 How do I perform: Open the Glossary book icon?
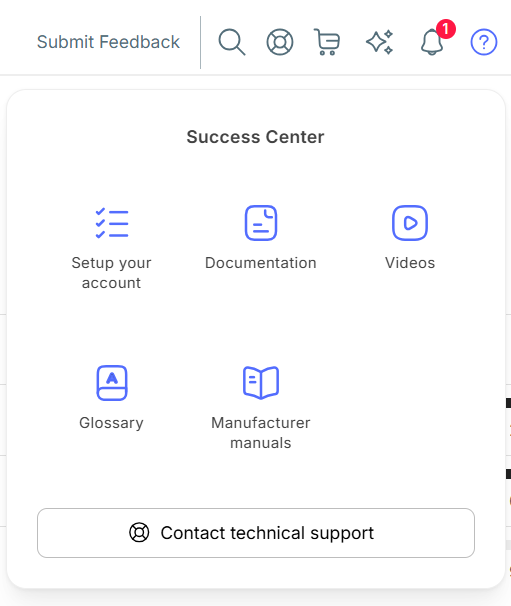point(112,383)
